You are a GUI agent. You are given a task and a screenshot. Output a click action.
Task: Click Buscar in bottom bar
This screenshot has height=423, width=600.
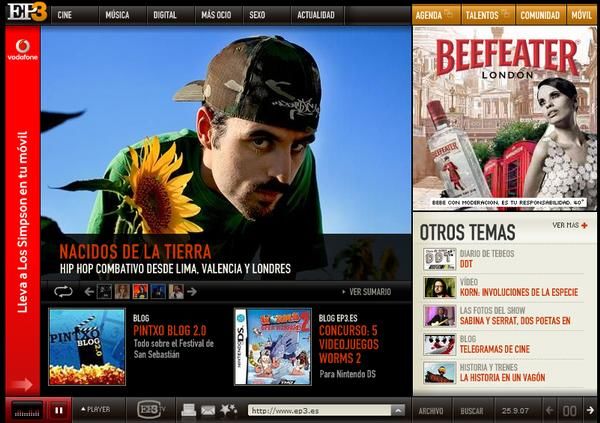[472, 411]
